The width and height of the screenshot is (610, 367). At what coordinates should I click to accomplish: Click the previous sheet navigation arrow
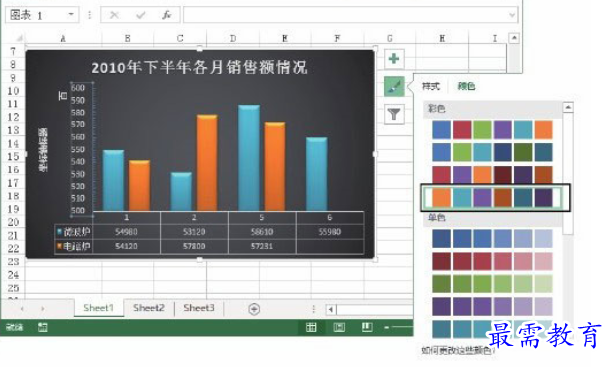(x=22, y=309)
